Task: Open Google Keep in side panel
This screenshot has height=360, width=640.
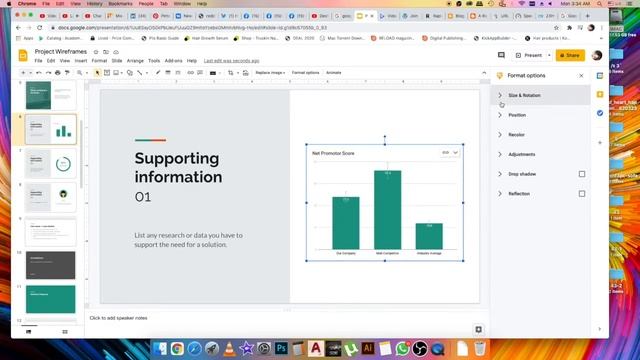Action: point(600,94)
